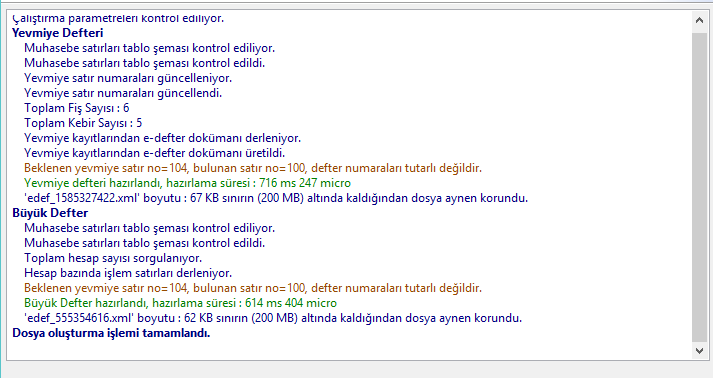This screenshot has height=378, width=713.
Task: Click orange warning line under Yevmiye Defteri
Action: tap(253, 168)
